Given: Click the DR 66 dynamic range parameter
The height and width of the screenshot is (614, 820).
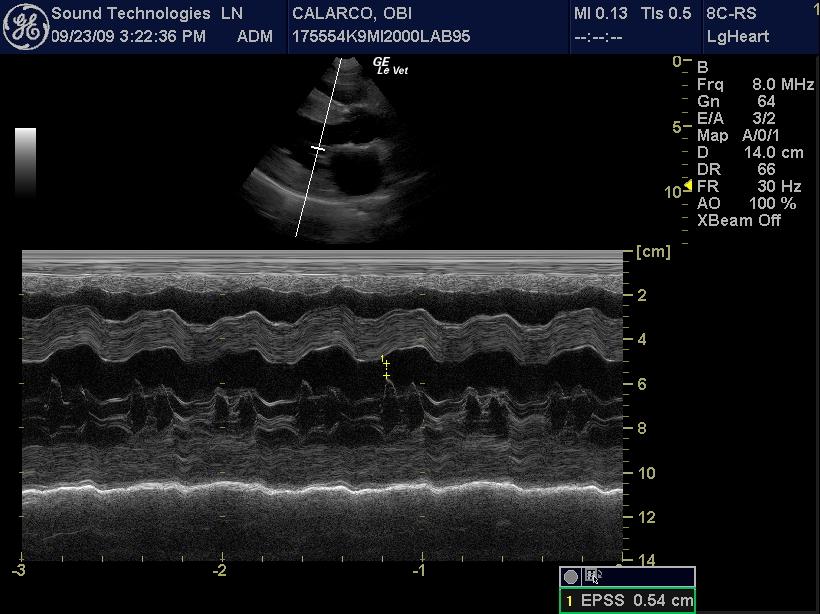Looking at the screenshot, I should tap(737, 170).
